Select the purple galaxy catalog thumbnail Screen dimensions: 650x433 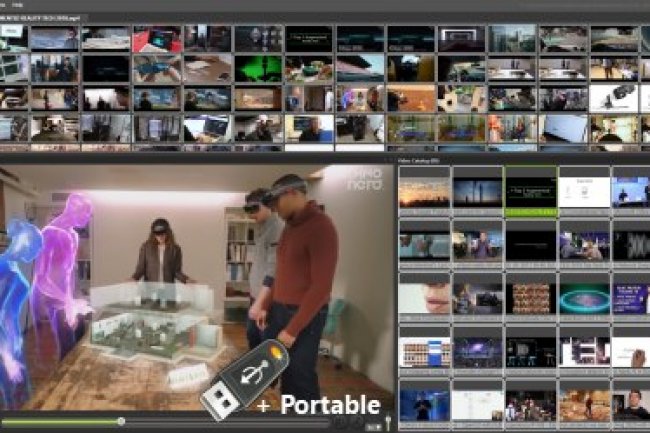click(x=477, y=349)
